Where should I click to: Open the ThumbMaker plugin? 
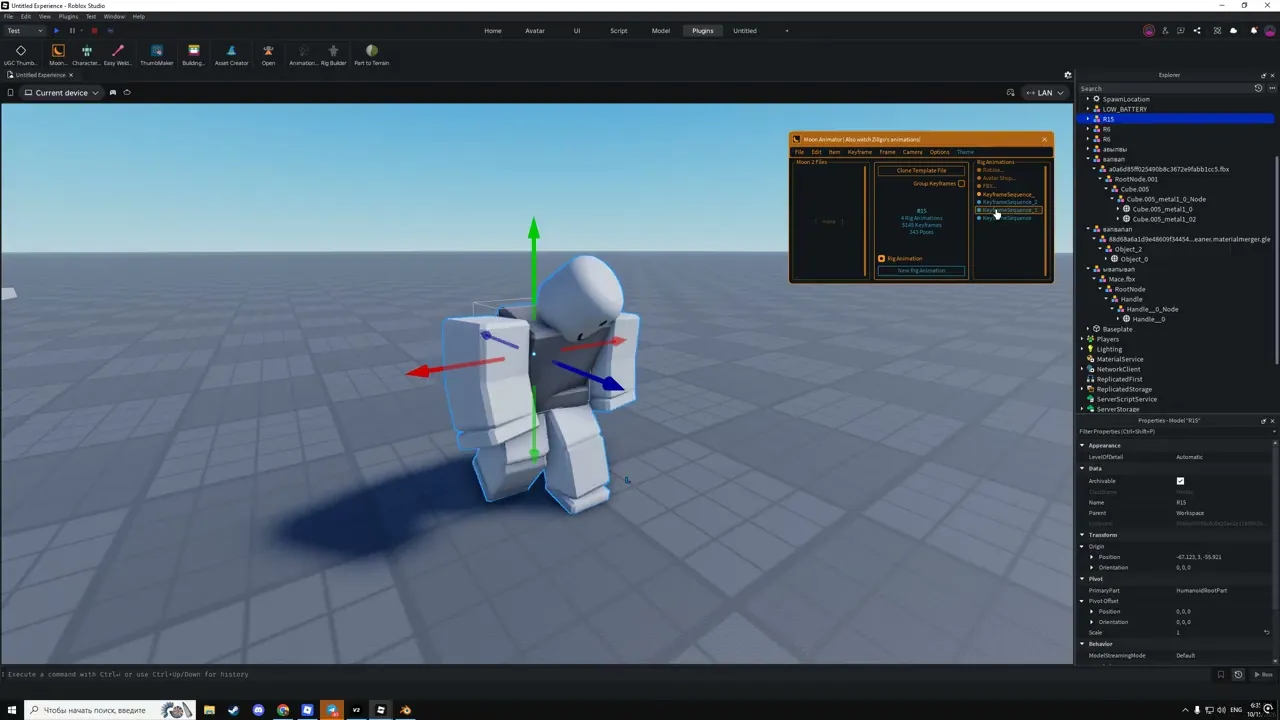(156, 54)
